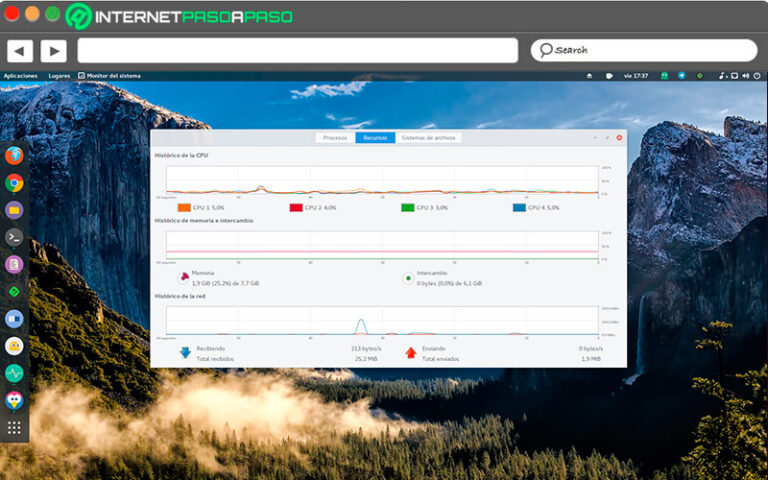Open the Terminal dock icon

pos(14,237)
